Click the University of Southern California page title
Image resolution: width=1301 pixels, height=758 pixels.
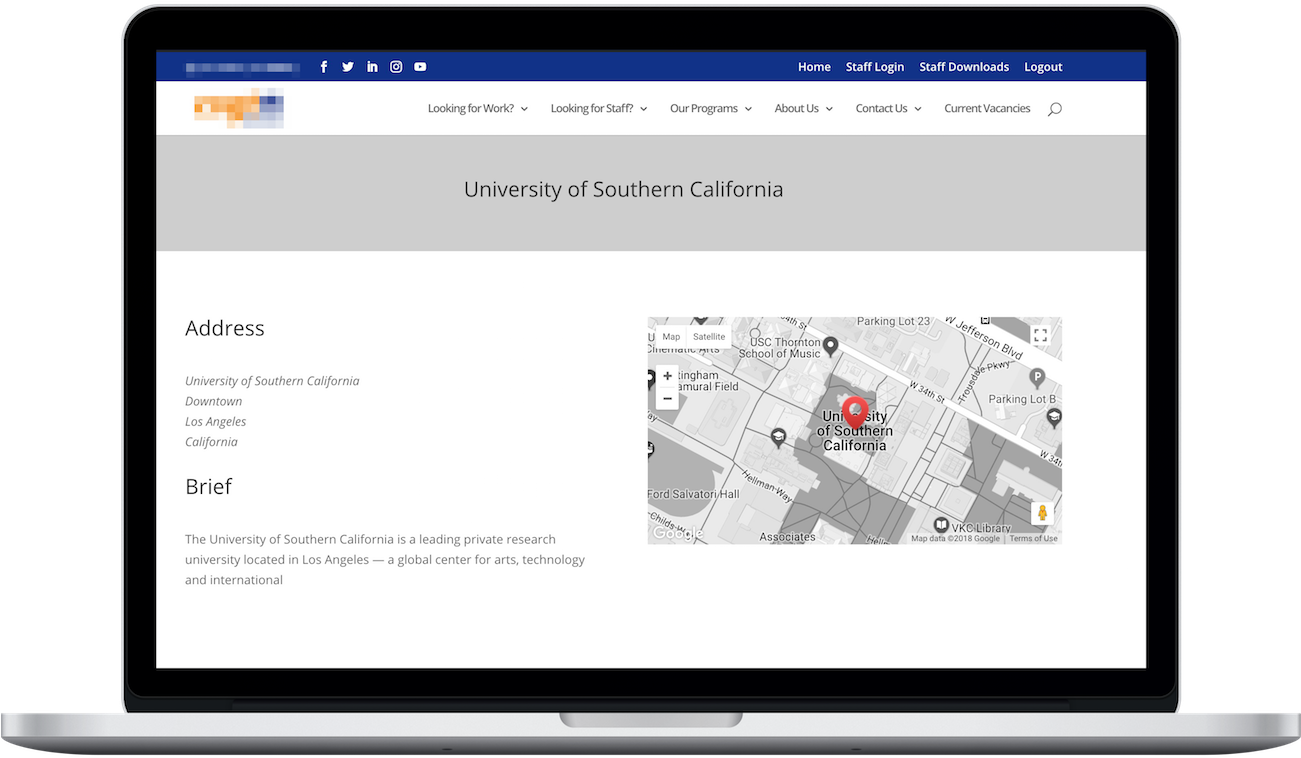tap(623, 189)
